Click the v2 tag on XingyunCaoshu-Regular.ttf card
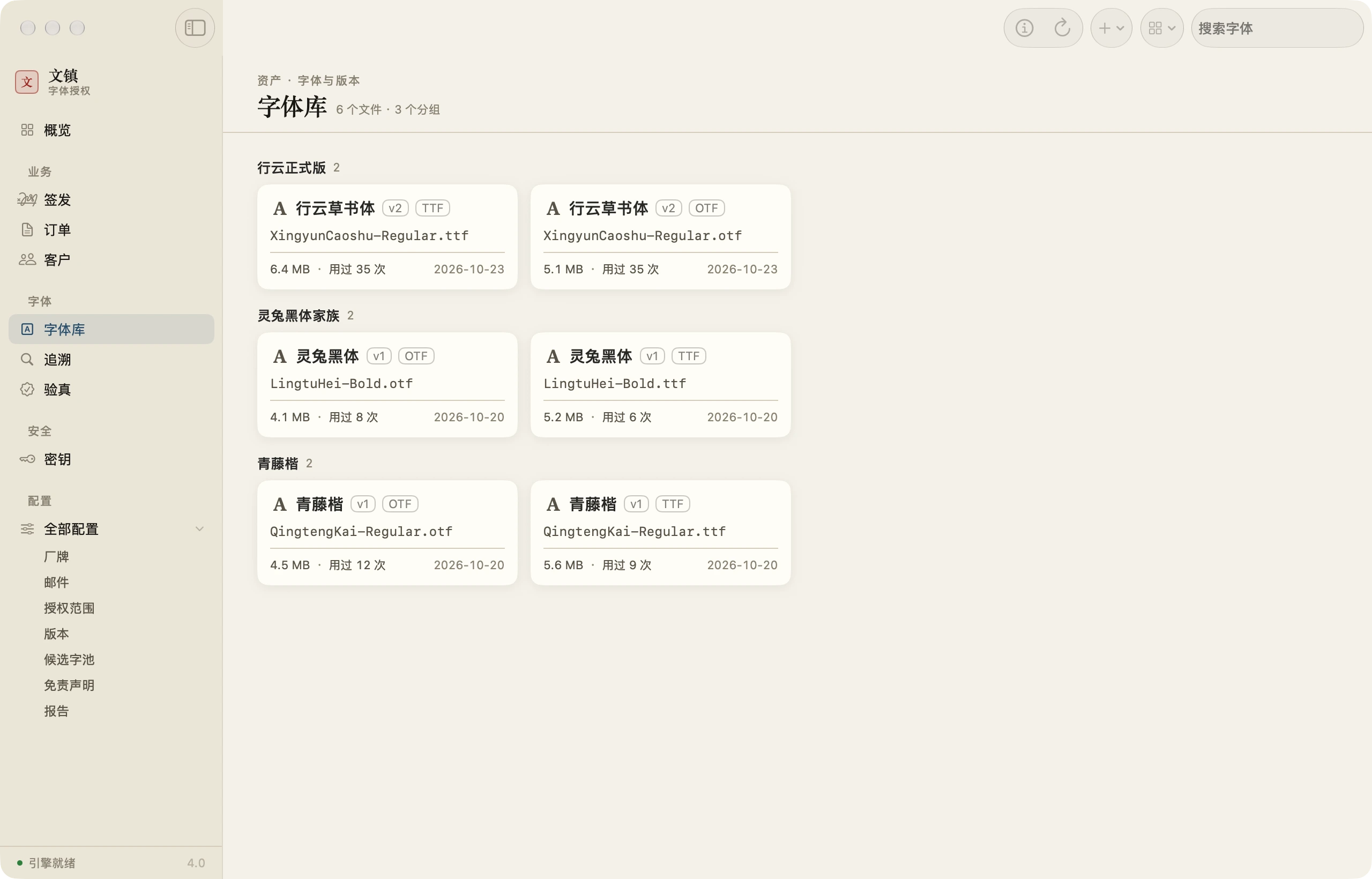This screenshot has height=879, width=1372. coord(395,208)
